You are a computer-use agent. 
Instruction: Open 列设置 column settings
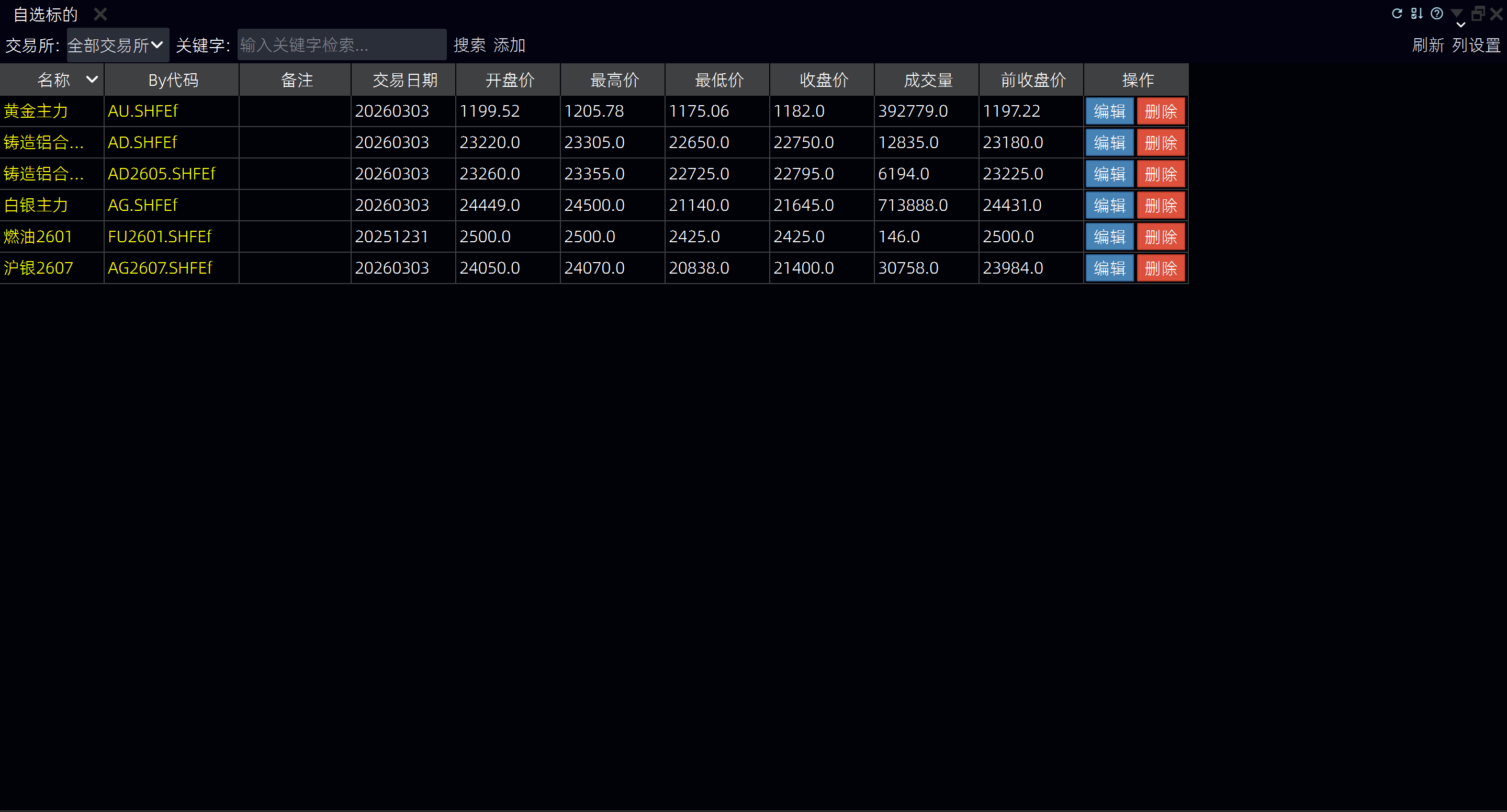pyautogui.click(x=1476, y=45)
